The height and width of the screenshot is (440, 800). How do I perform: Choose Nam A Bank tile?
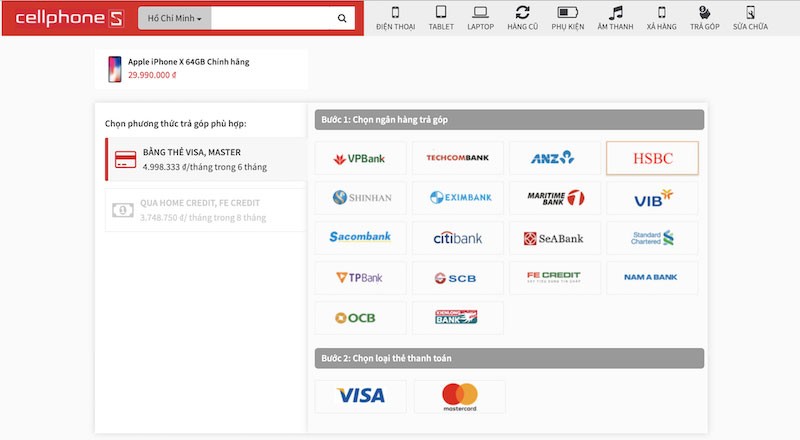pos(653,278)
